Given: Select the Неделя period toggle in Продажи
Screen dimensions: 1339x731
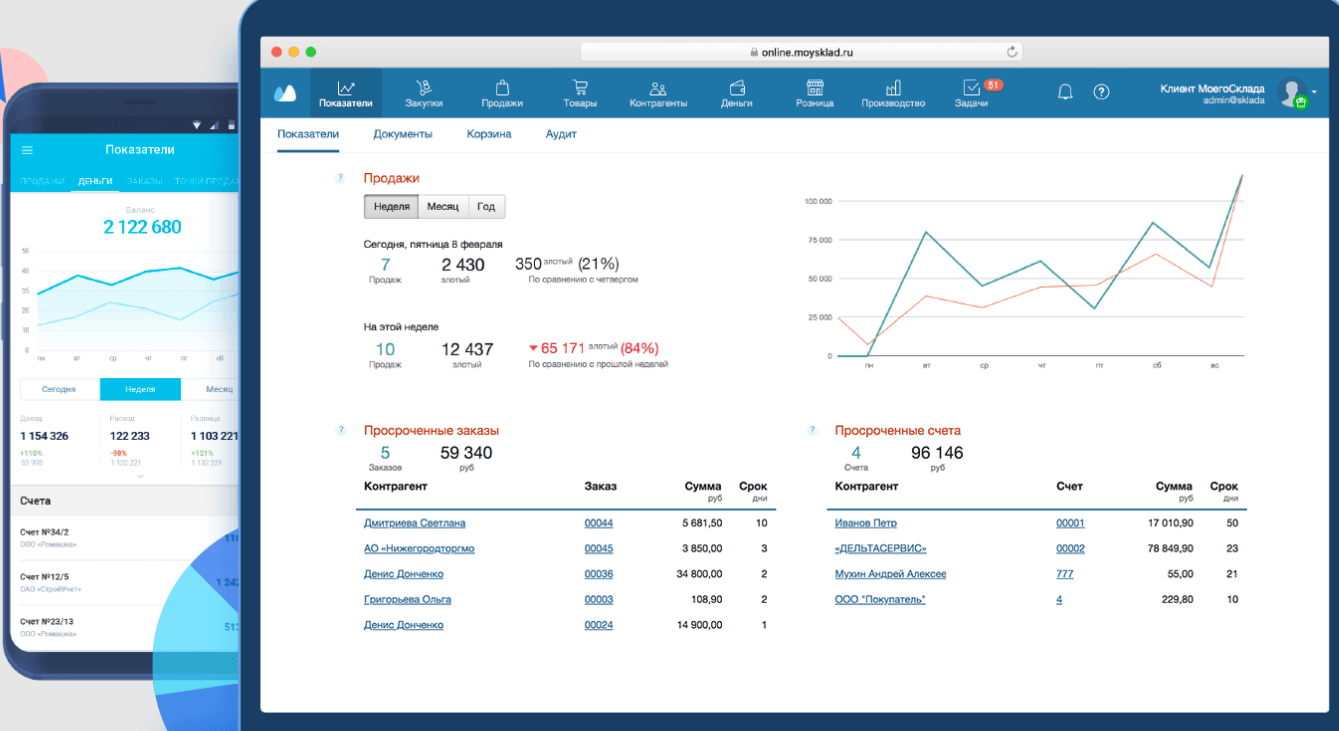Looking at the screenshot, I should (x=391, y=207).
